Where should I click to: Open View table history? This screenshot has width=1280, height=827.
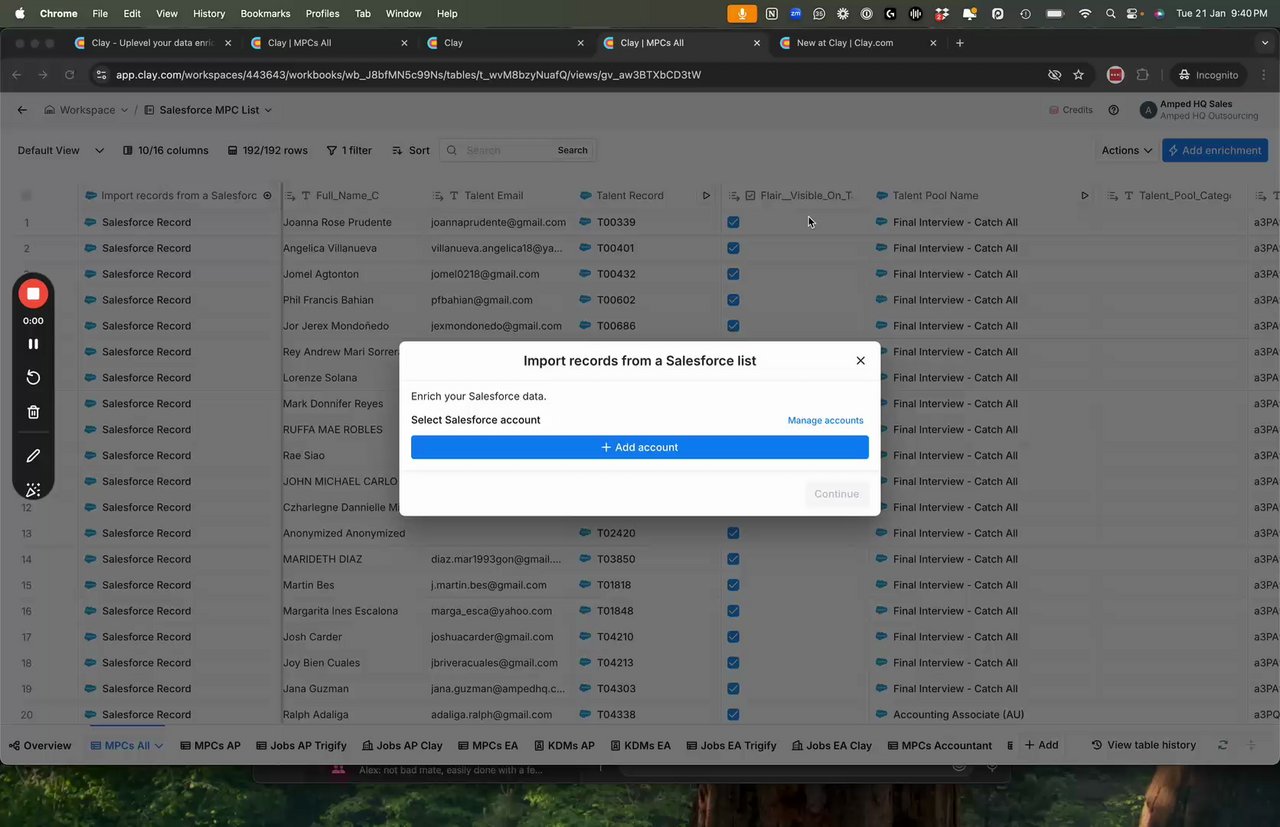tap(1144, 745)
